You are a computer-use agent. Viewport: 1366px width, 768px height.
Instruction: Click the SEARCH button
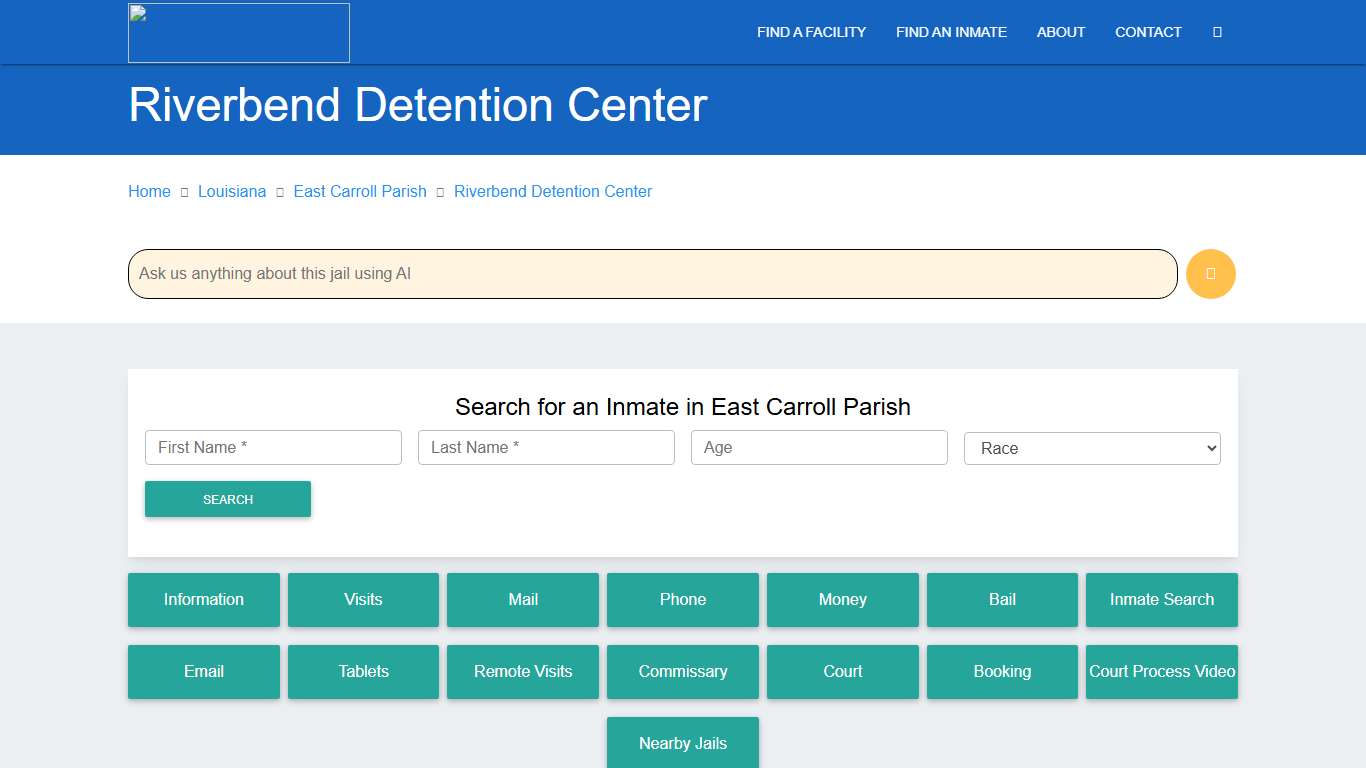coord(227,499)
